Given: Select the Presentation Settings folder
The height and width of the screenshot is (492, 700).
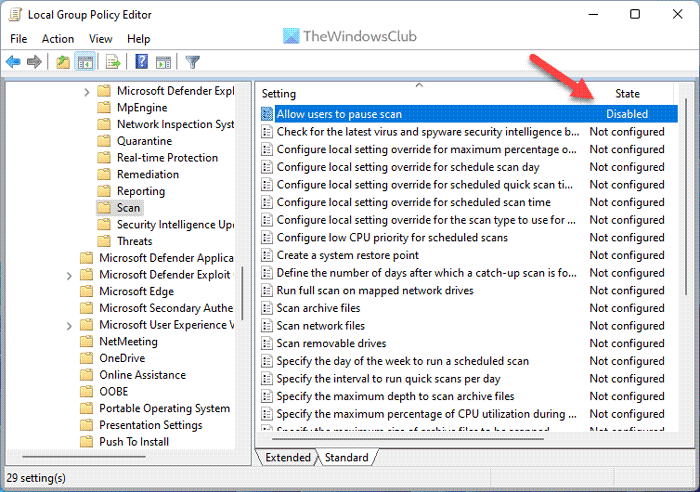Looking at the screenshot, I should (150, 425).
